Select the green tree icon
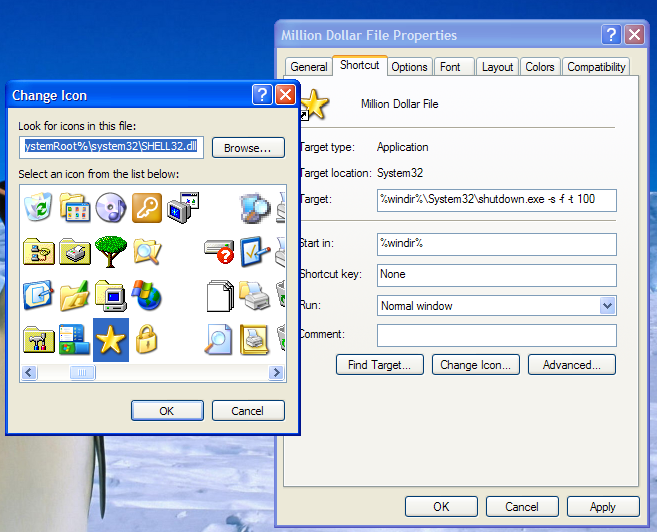The width and height of the screenshot is (657, 532). (111, 252)
